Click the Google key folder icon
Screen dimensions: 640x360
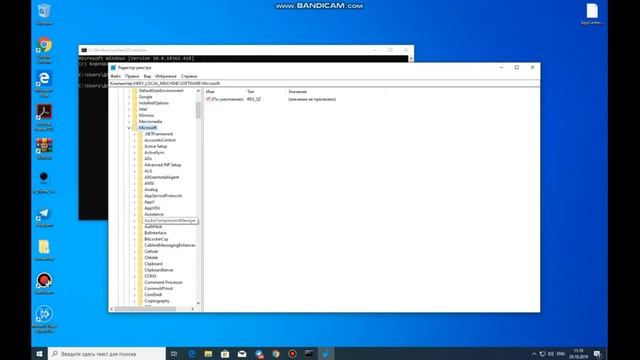(135, 97)
